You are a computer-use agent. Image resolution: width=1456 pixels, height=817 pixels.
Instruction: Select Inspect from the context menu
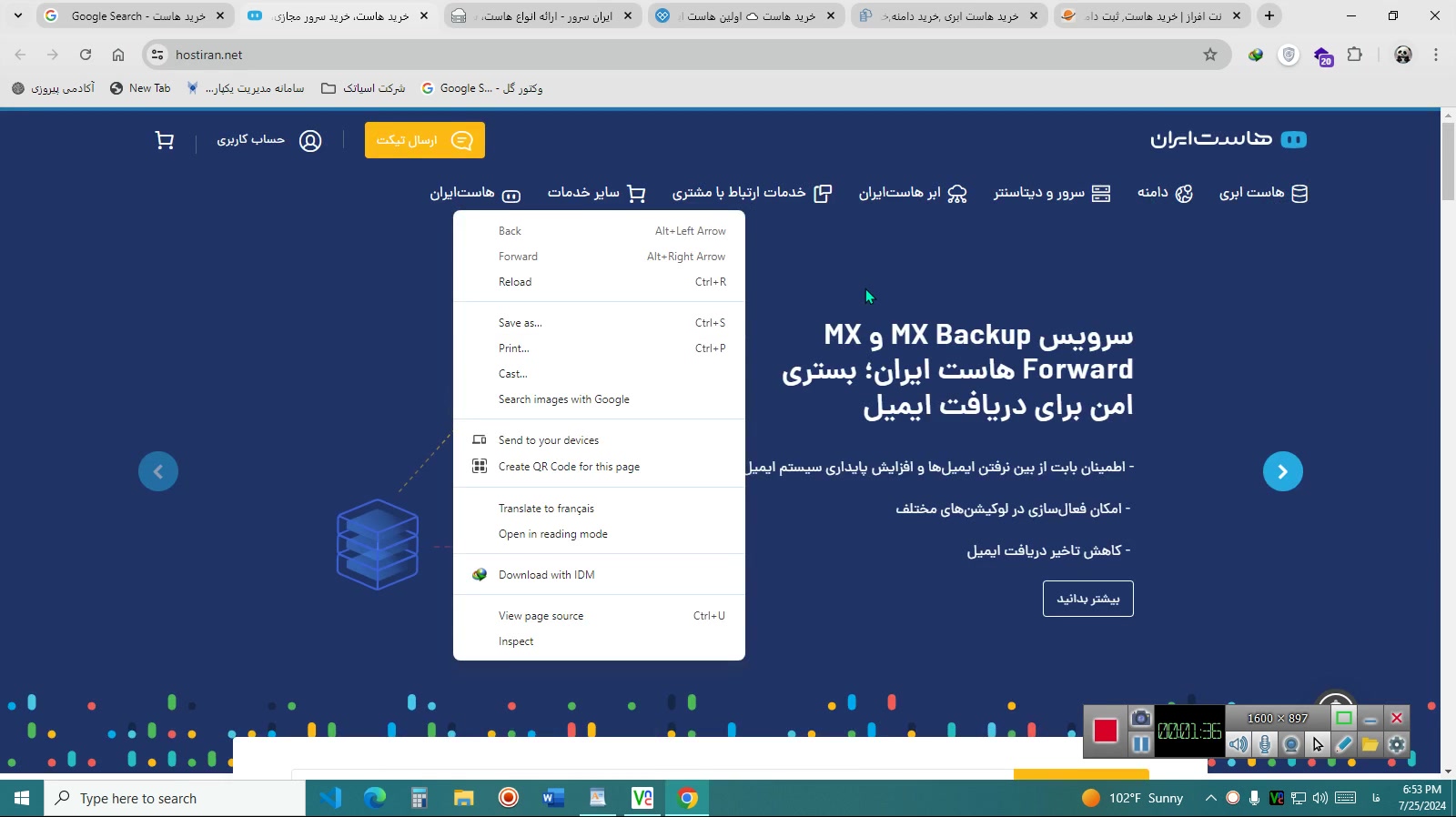coord(599,641)
